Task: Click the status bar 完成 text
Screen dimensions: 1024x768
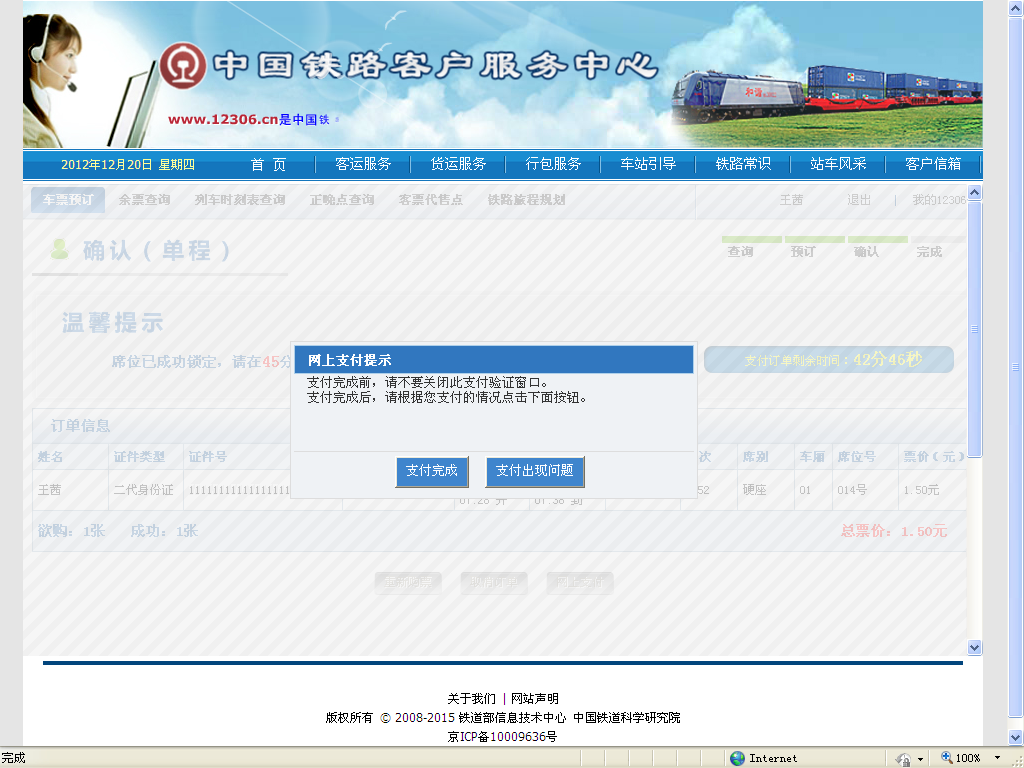Action: point(13,758)
